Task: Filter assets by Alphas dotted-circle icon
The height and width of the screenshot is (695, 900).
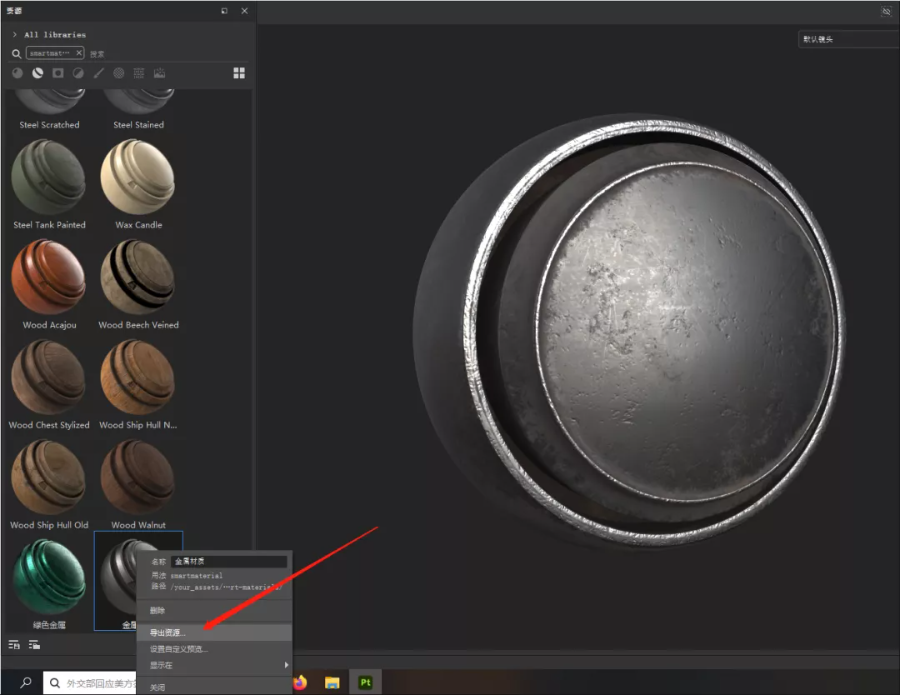Action: [119, 73]
